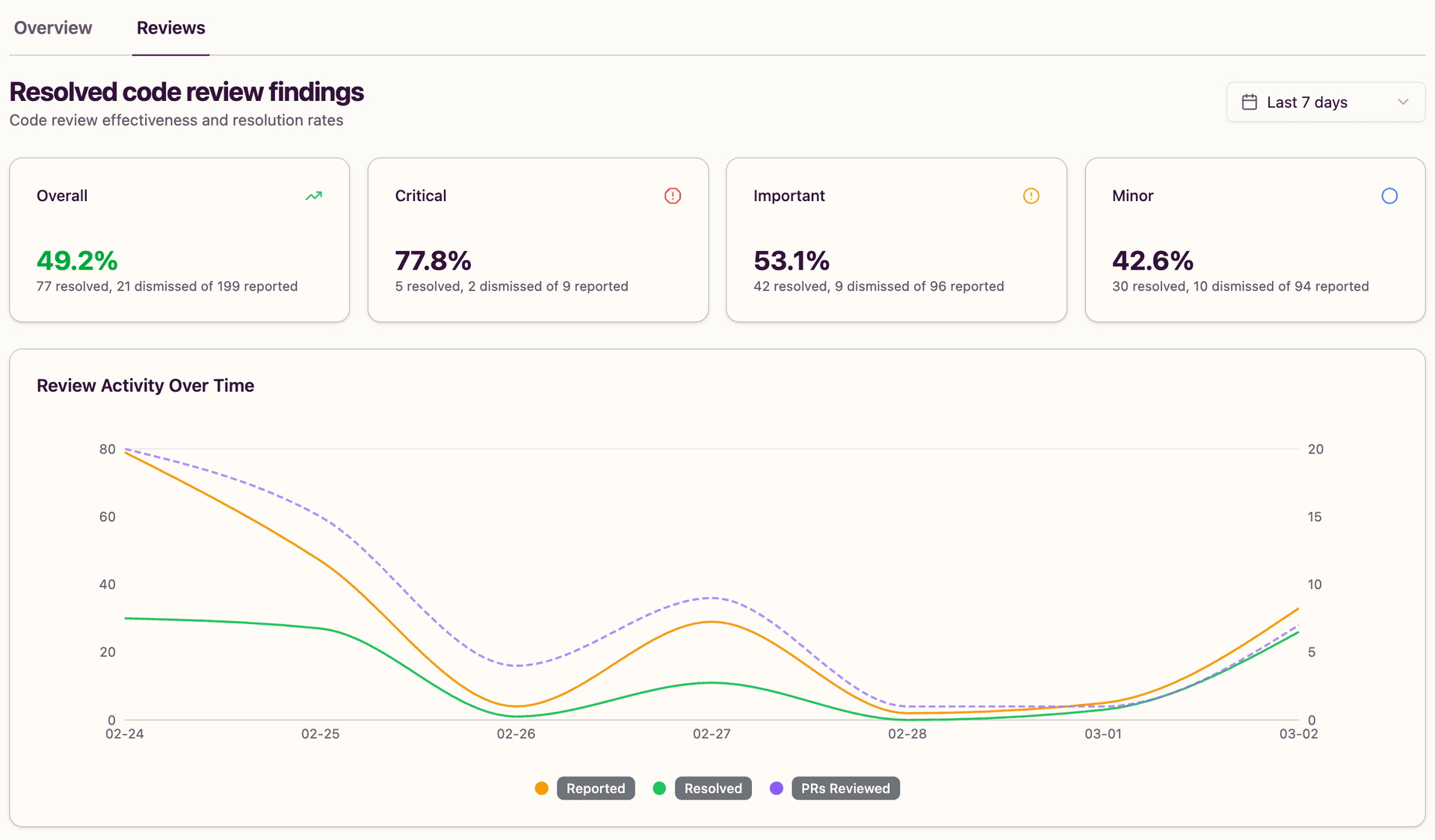The height and width of the screenshot is (840, 1435).
Task: Open the Last 7 days dropdown
Action: (x=1324, y=102)
